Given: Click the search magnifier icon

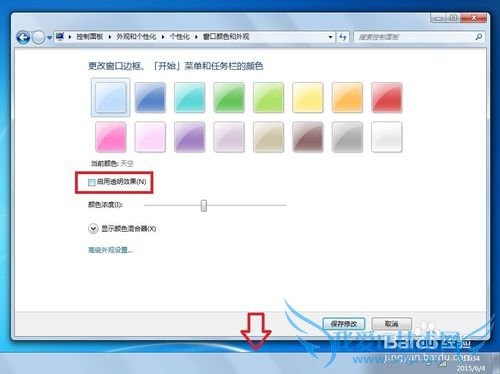Looking at the screenshot, I should coord(479,37).
